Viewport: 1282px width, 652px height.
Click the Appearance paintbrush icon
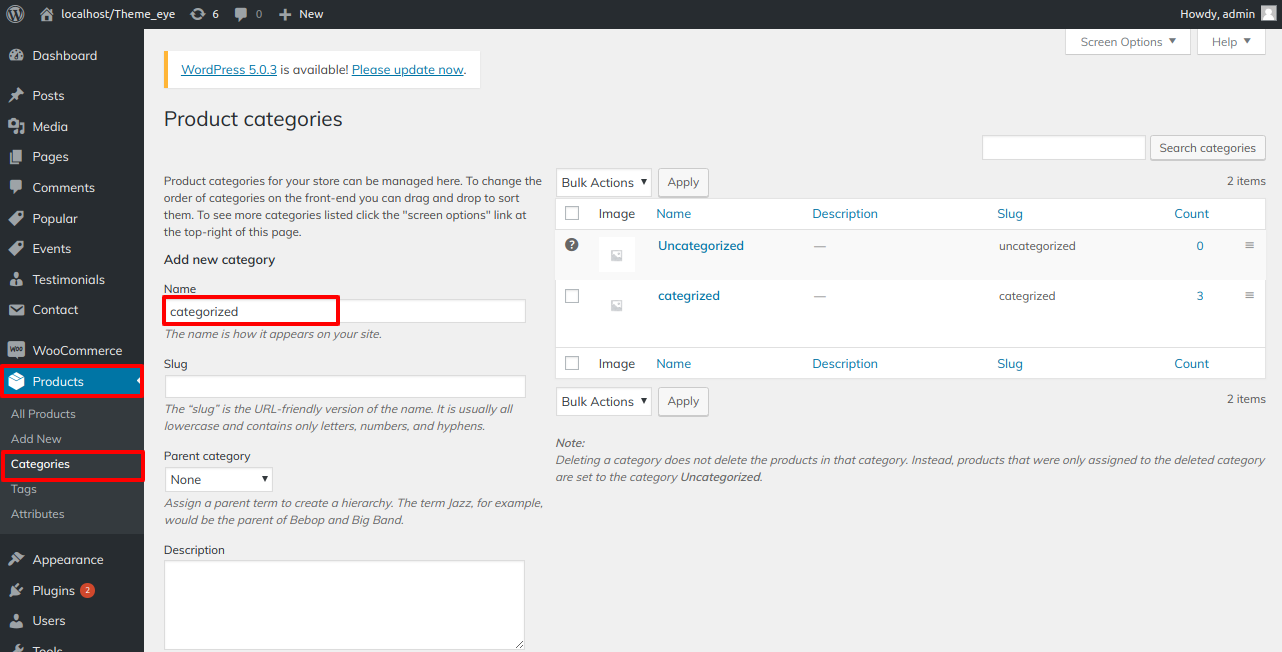tap(16, 560)
